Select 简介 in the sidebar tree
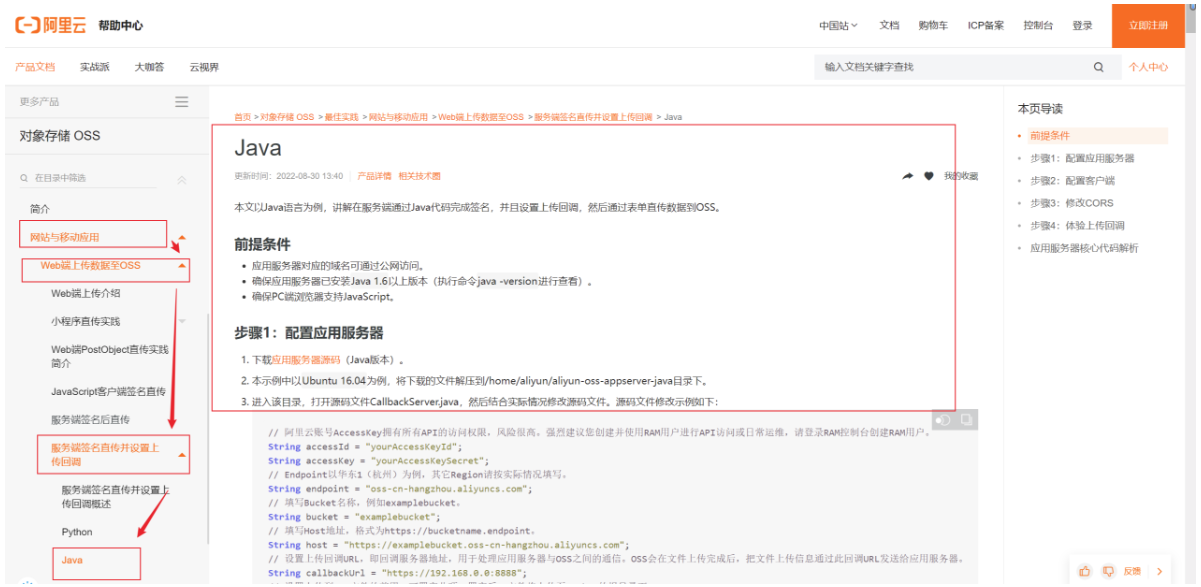The height and width of the screenshot is (587, 1201). tap(40, 209)
